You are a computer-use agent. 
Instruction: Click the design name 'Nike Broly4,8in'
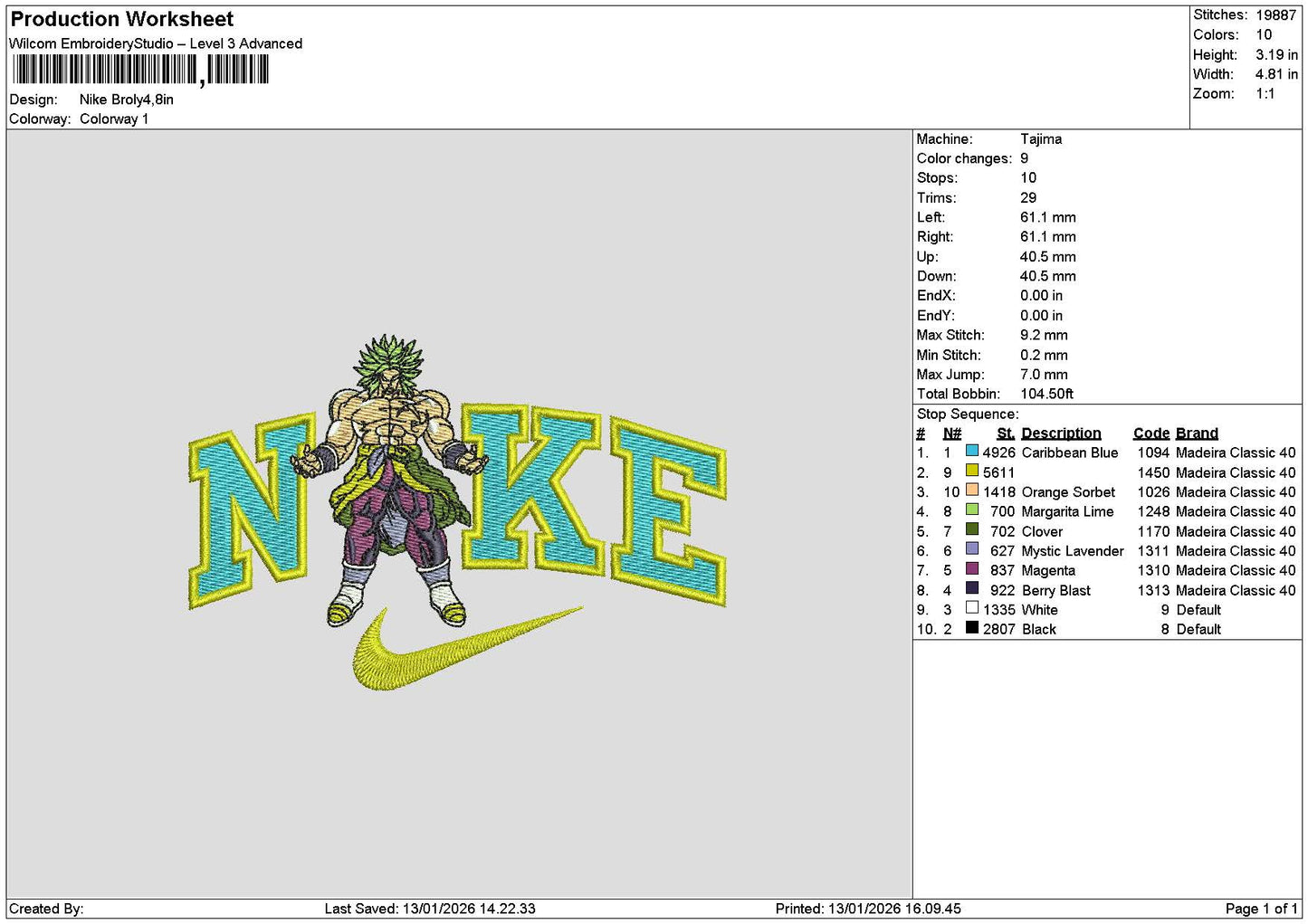127,100
